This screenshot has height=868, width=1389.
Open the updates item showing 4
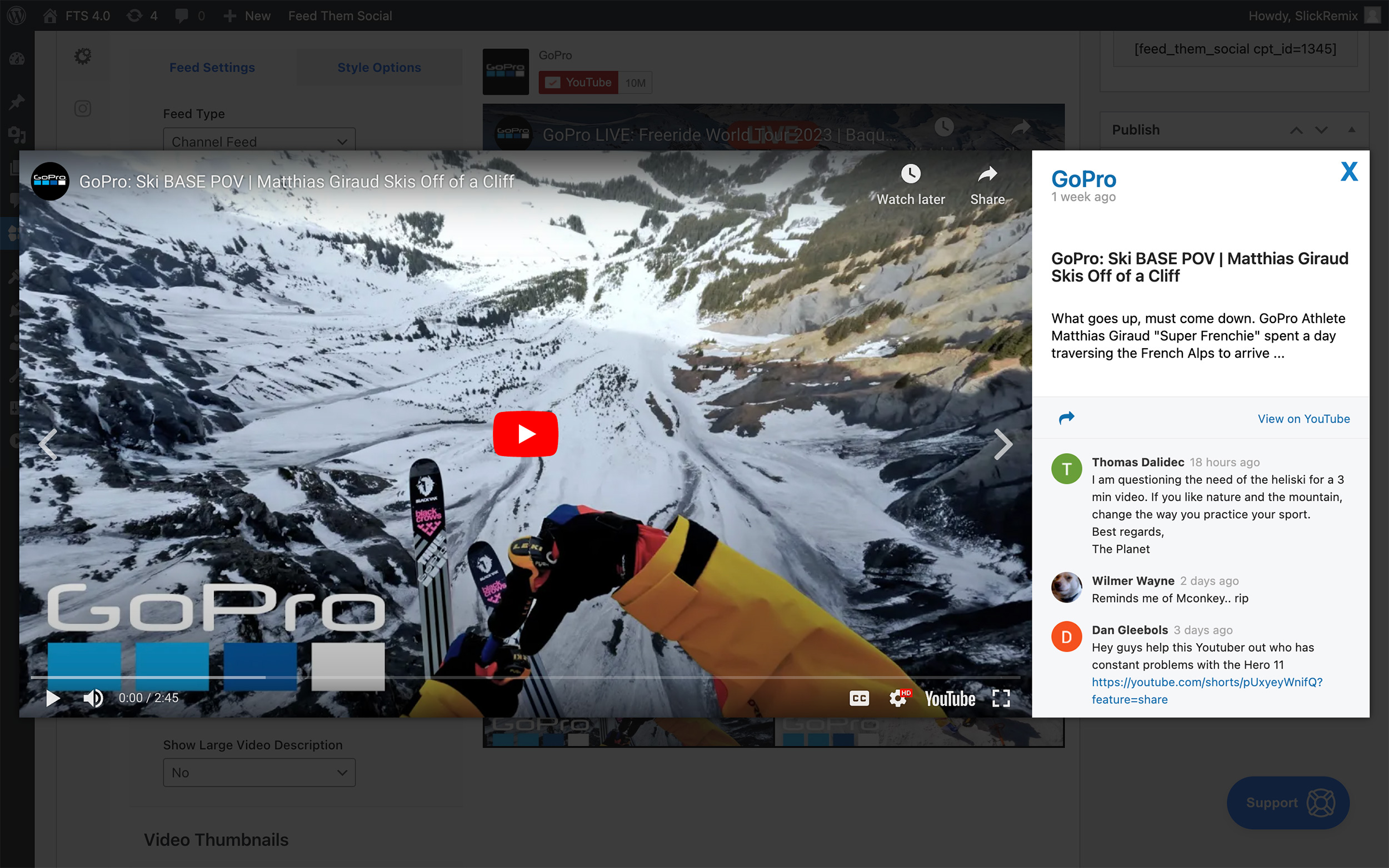[142, 16]
